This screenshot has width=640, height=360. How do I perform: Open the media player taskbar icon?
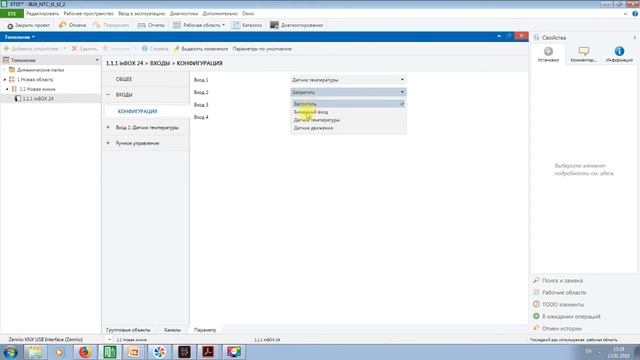[x=60, y=352]
